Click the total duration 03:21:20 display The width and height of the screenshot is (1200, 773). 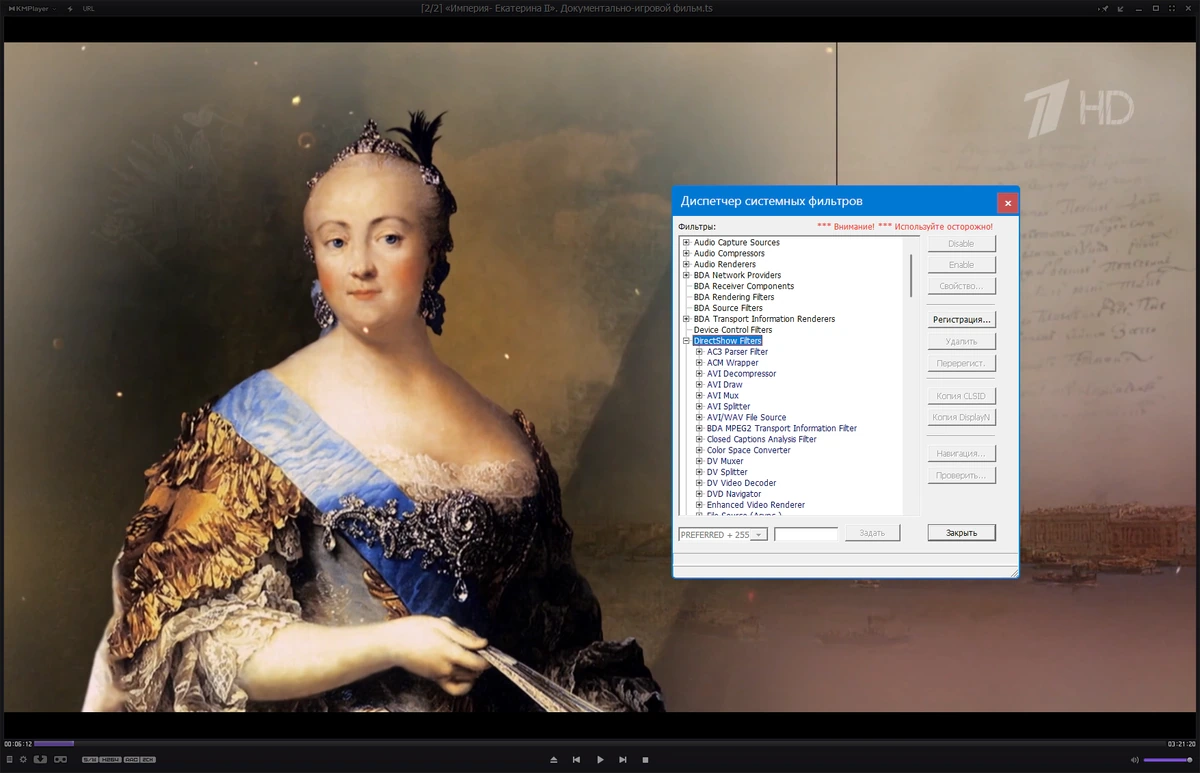click(1182, 744)
